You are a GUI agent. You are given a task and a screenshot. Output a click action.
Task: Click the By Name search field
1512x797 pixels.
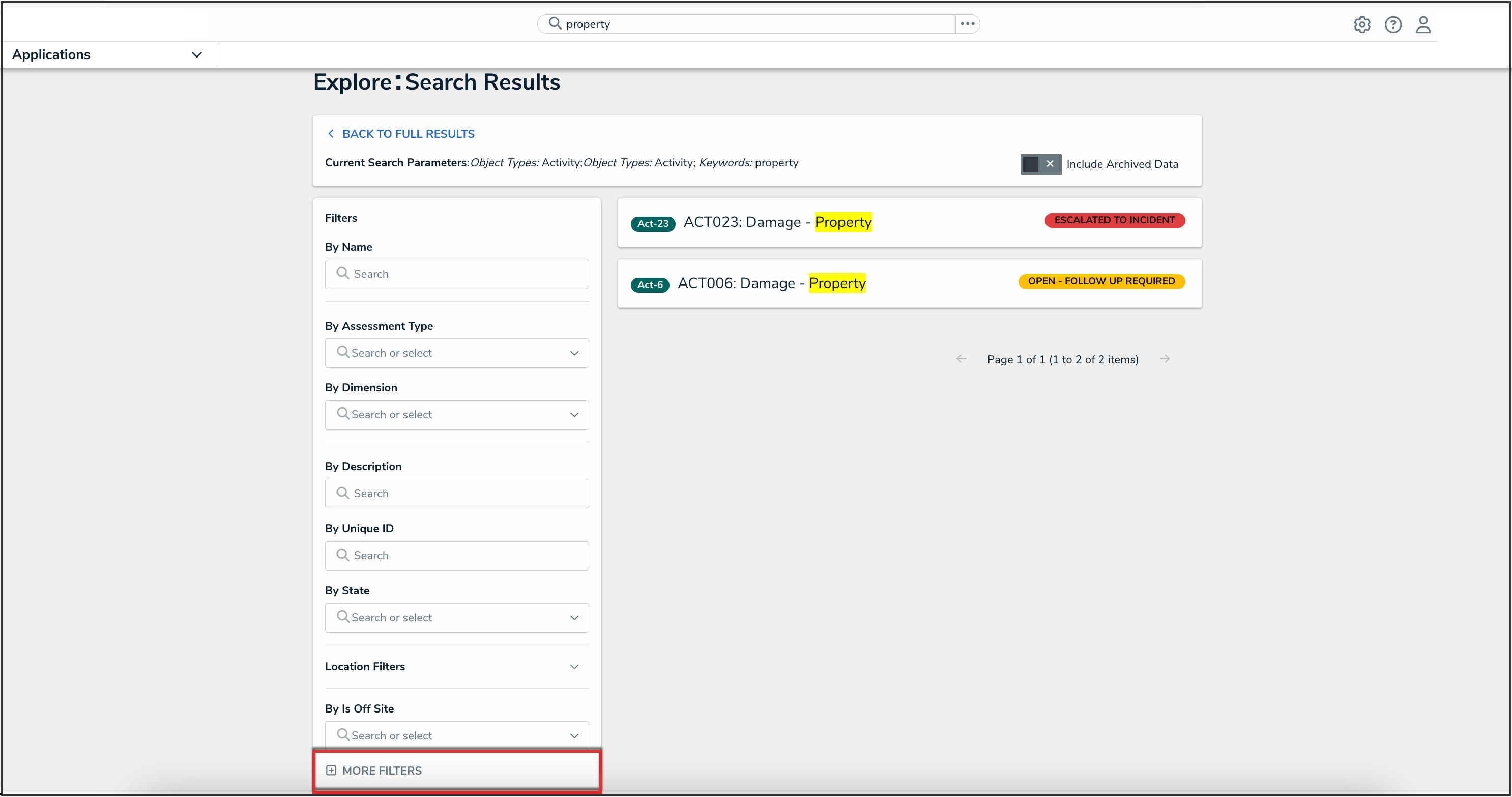click(x=457, y=274)
